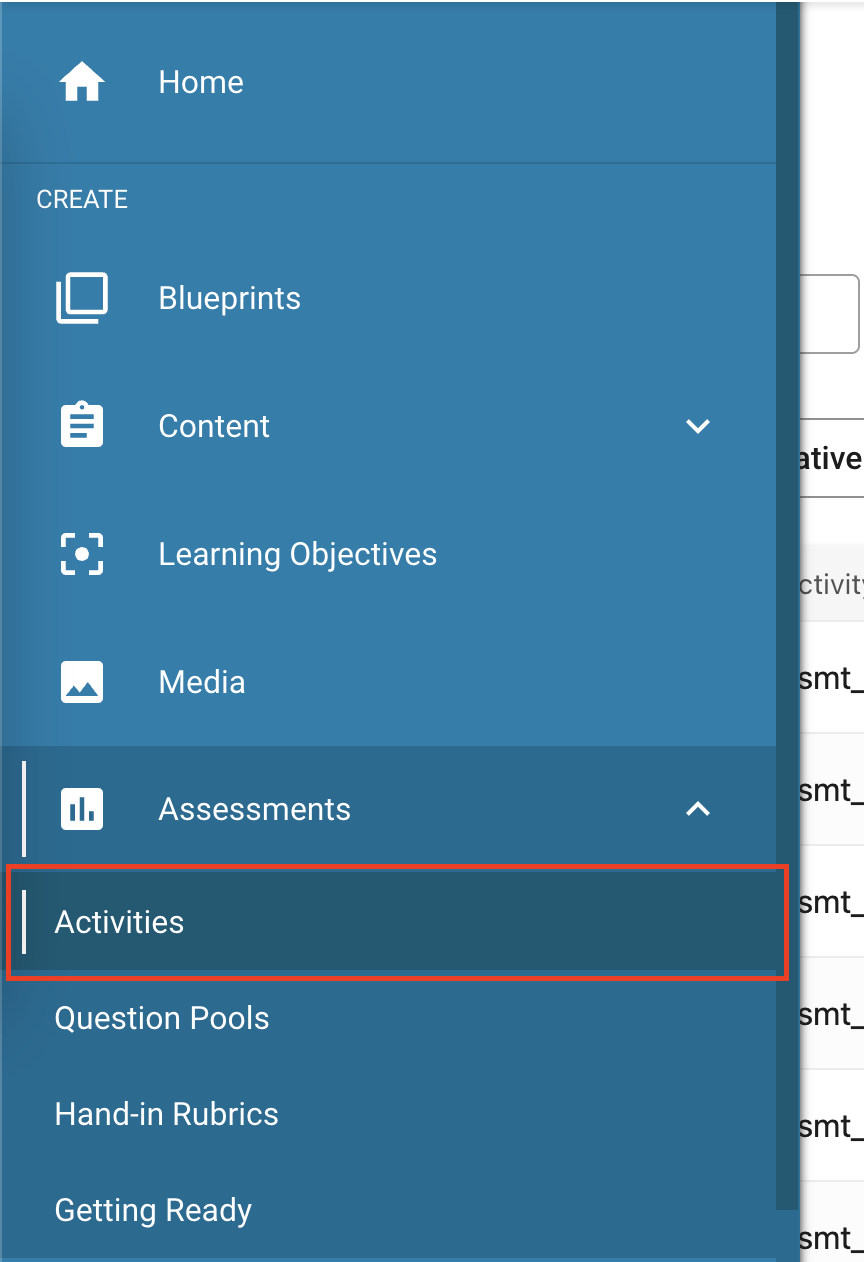Go to Hand-in Rubrics
This screenshot has width=864, height=1262.
coord(167,1114)
